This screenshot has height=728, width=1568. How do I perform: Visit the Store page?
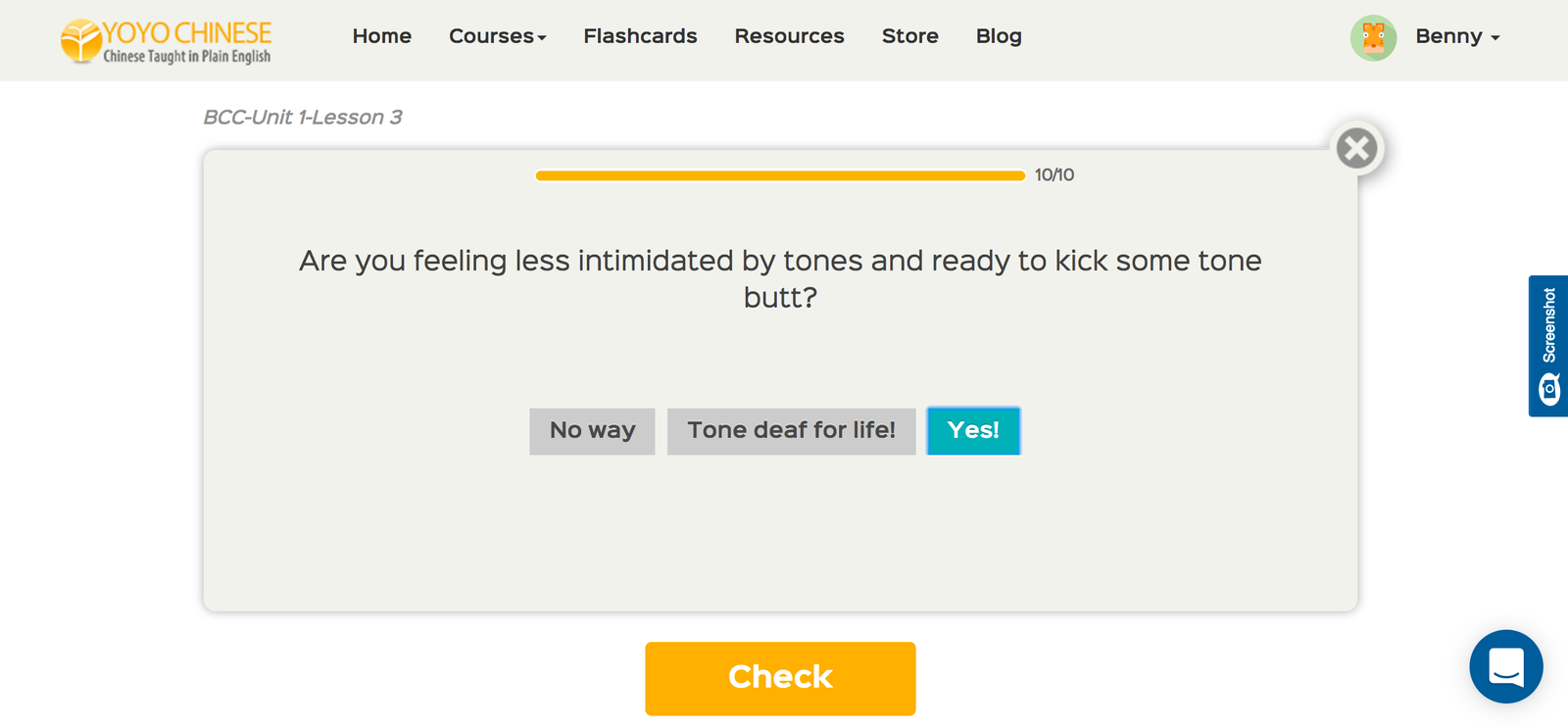[x=909, y=36]
